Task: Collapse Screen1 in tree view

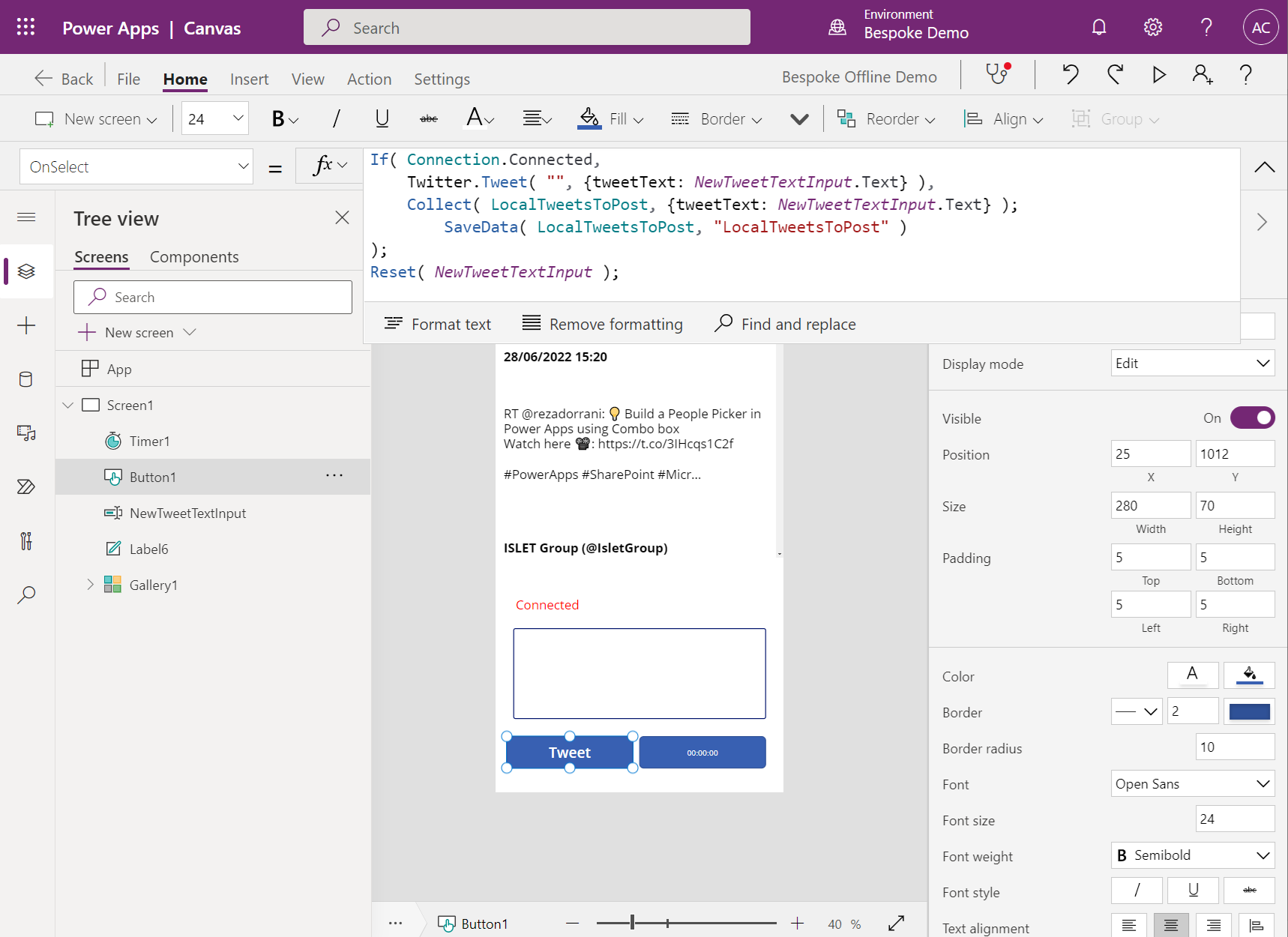Action: click(x=68, y=405)
